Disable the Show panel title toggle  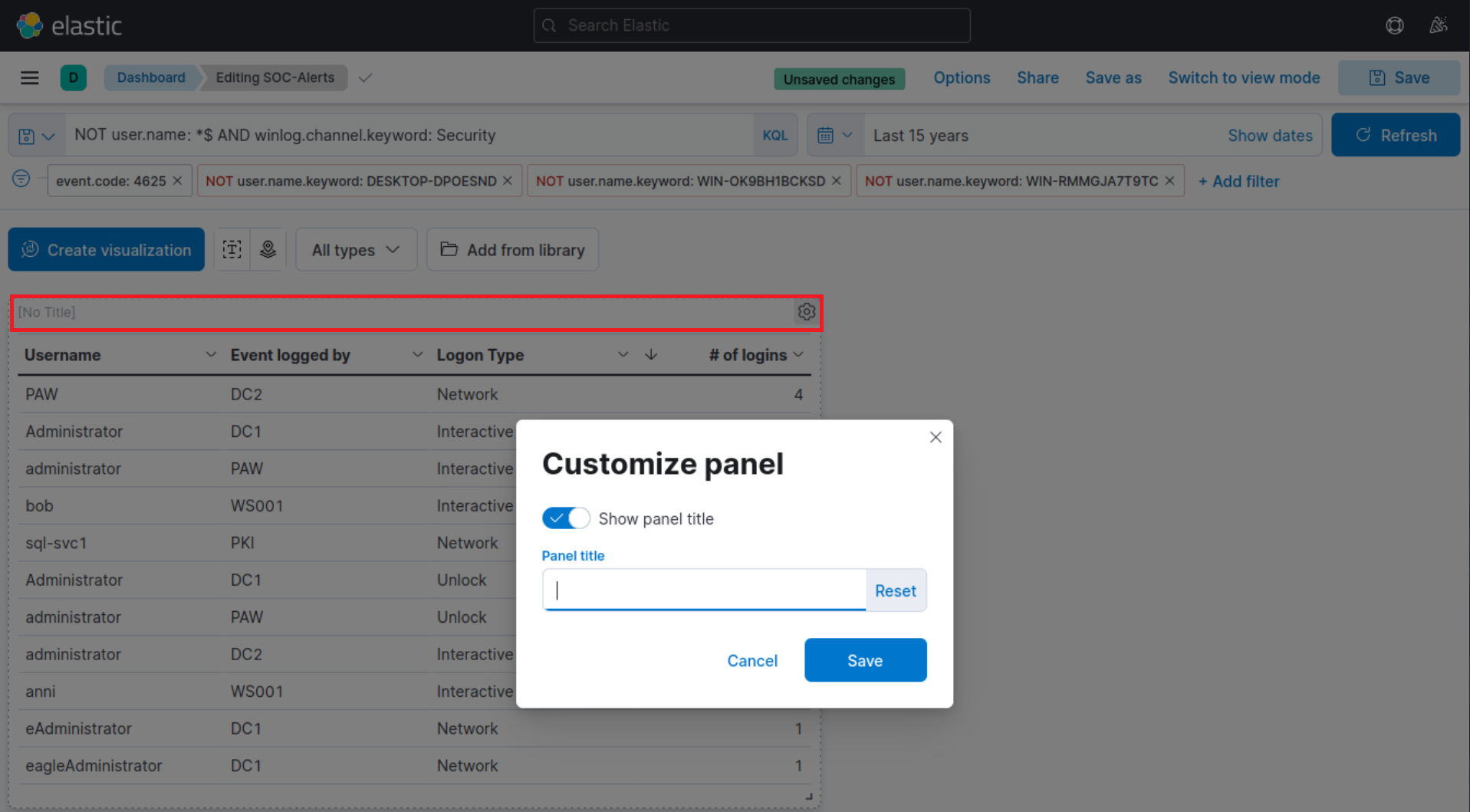point(566,518)
